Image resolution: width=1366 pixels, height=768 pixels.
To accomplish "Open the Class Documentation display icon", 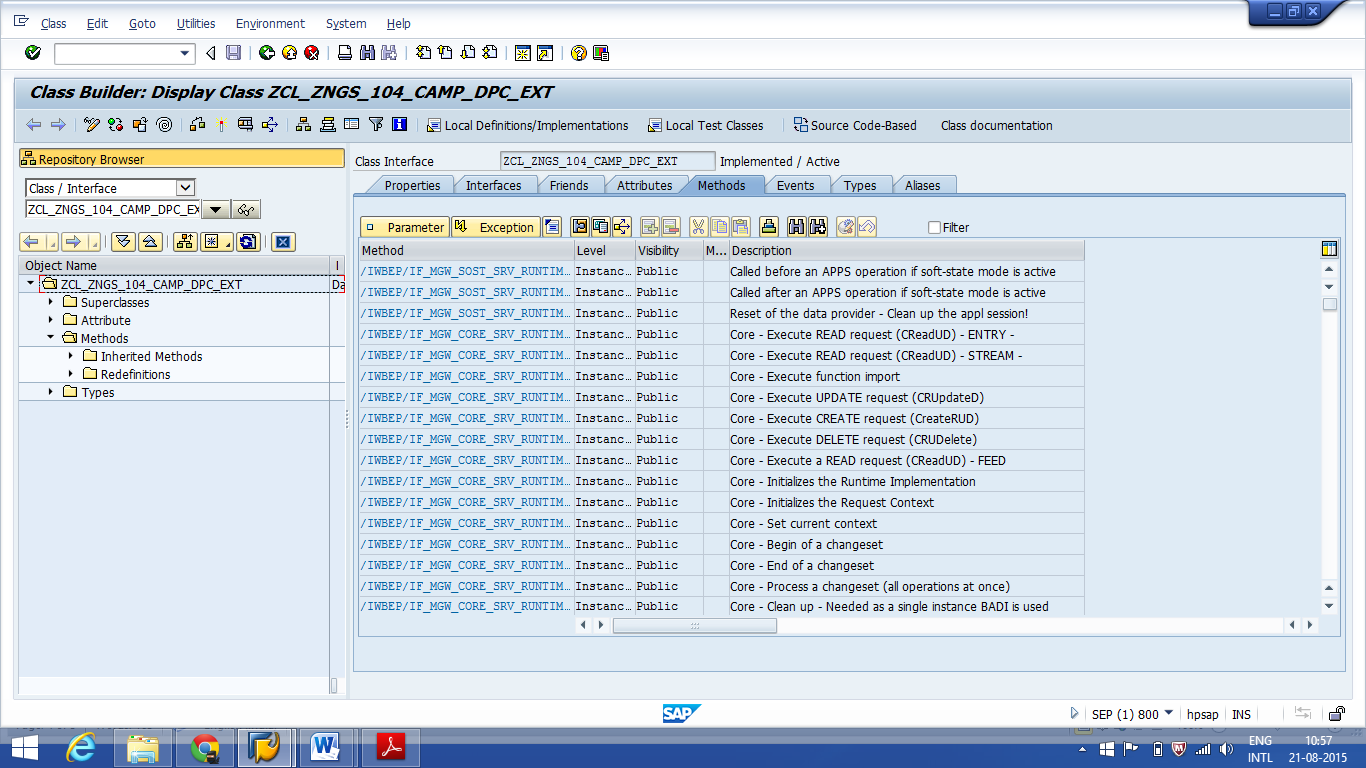I will point(994,126).
